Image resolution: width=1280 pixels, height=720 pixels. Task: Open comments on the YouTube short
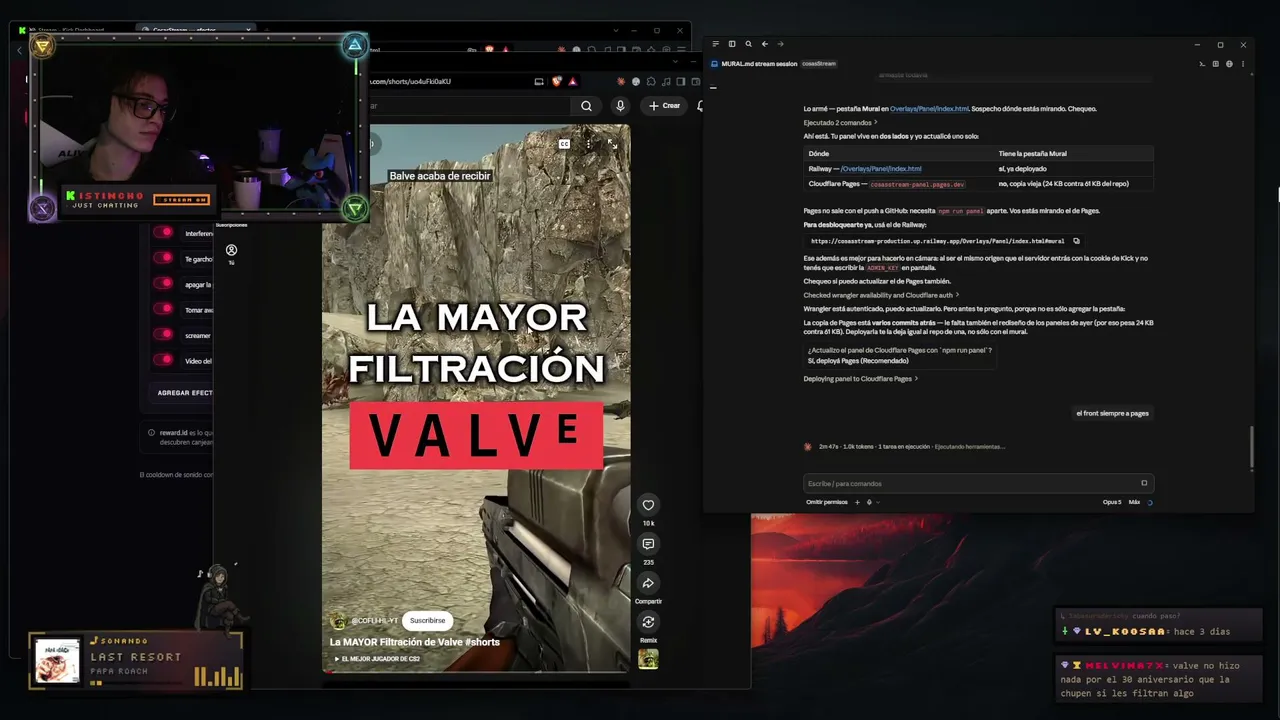648,544
